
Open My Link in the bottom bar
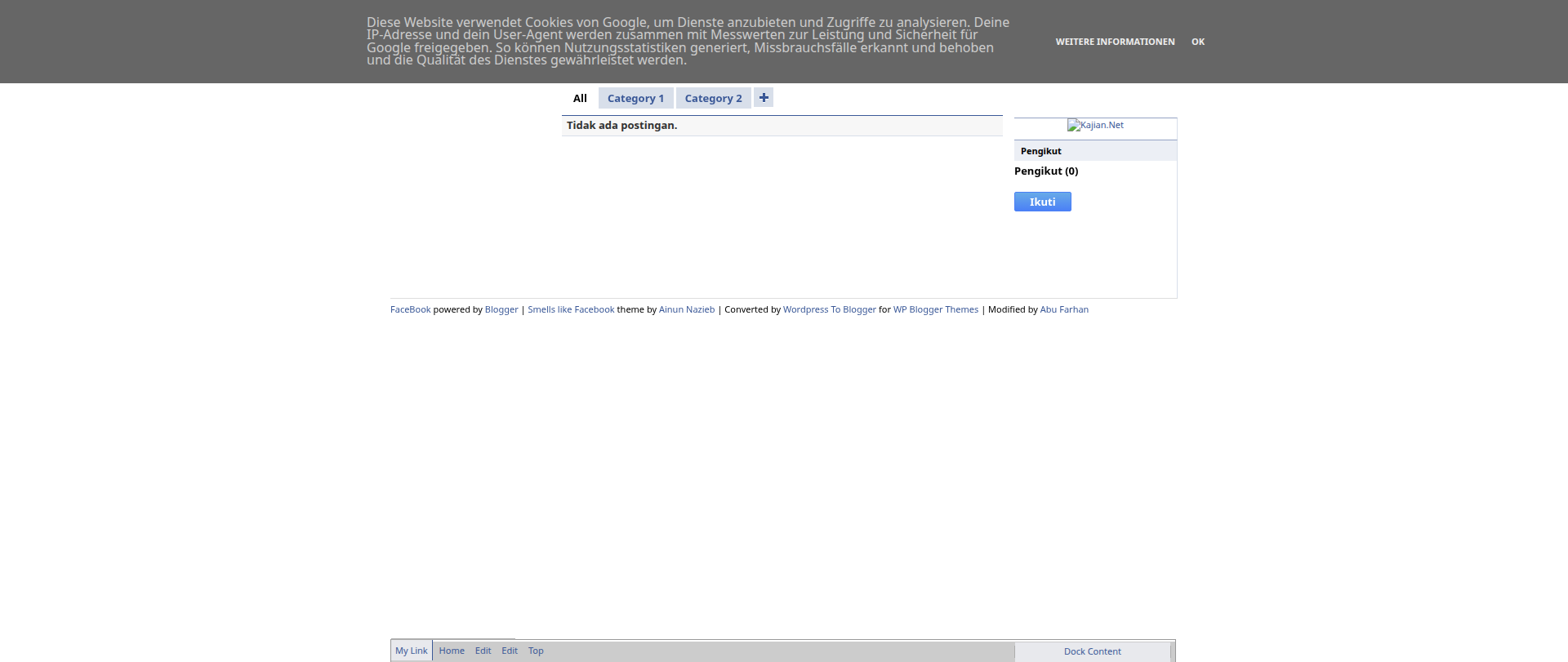click(x=412, y=651)
